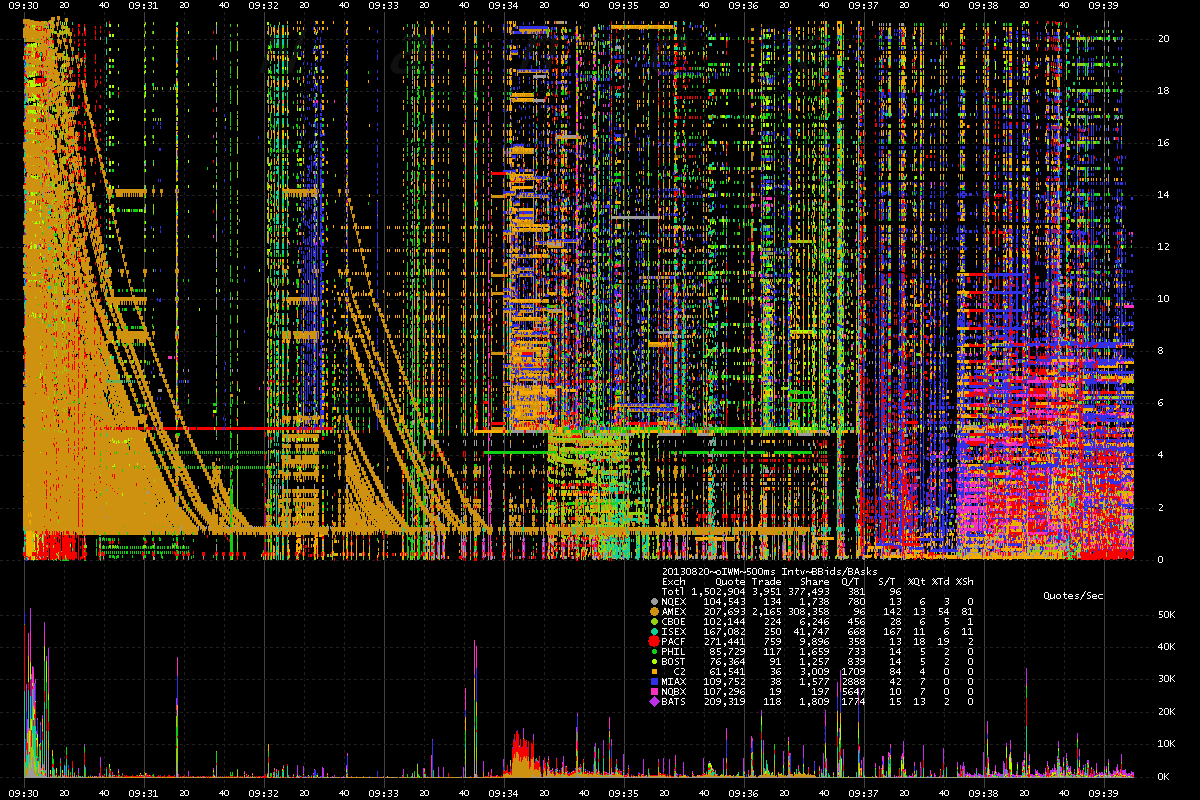1200x800 pixels.
Task: Click the AMEX exchange name
Action: (674, 611)
